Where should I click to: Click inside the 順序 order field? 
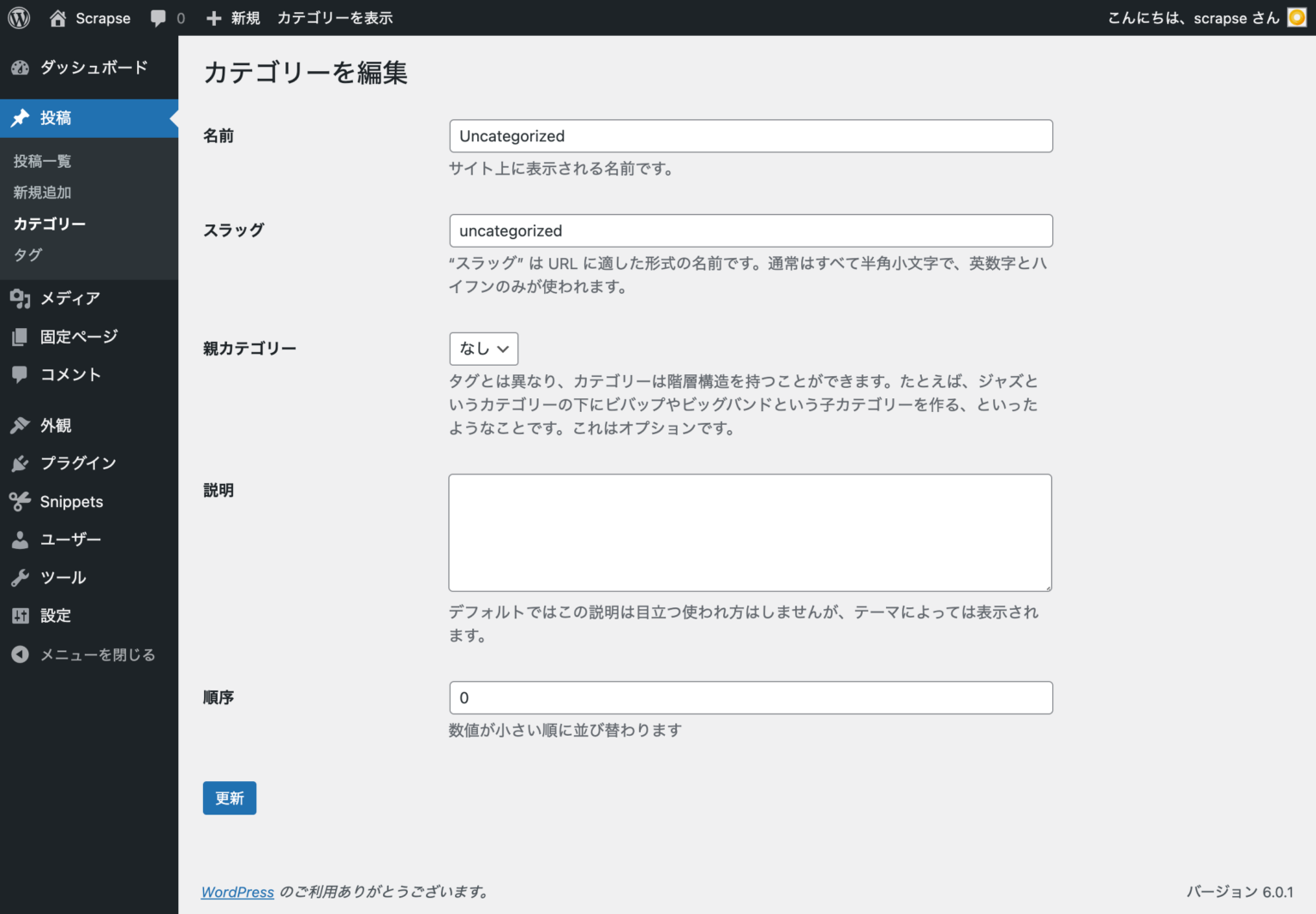751,697
